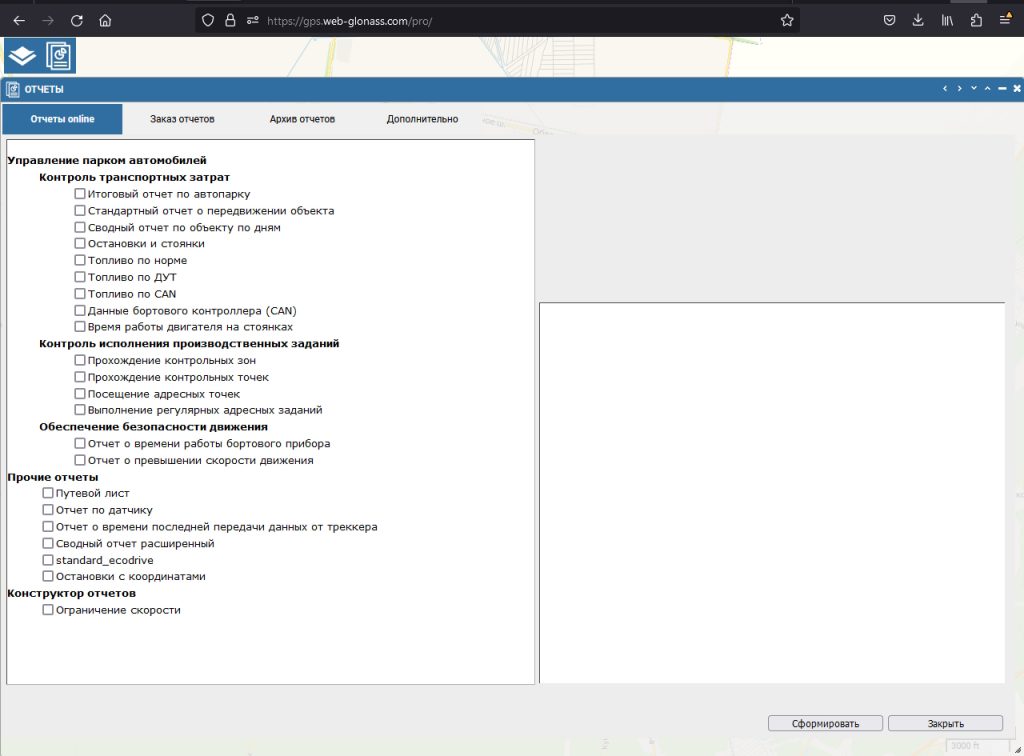1024x756 pixels.
Task: Check Посещение адресных точек
Action: tap(80, 394)
